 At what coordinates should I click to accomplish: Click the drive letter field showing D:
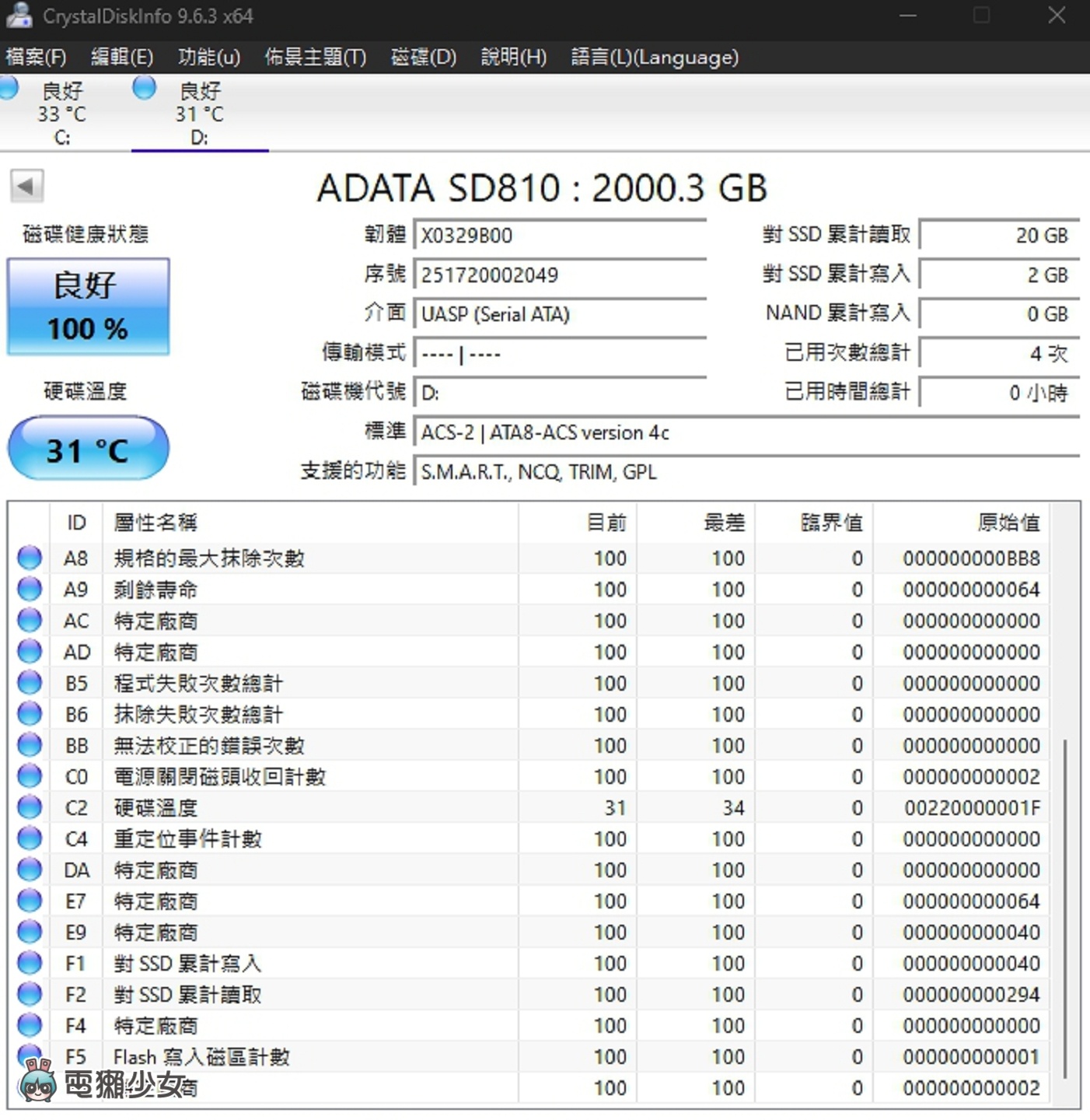point(561,393)
